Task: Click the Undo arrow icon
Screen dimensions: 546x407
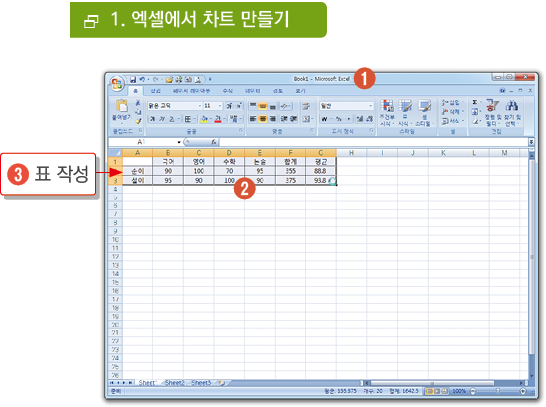Action: tap(142, 80)
